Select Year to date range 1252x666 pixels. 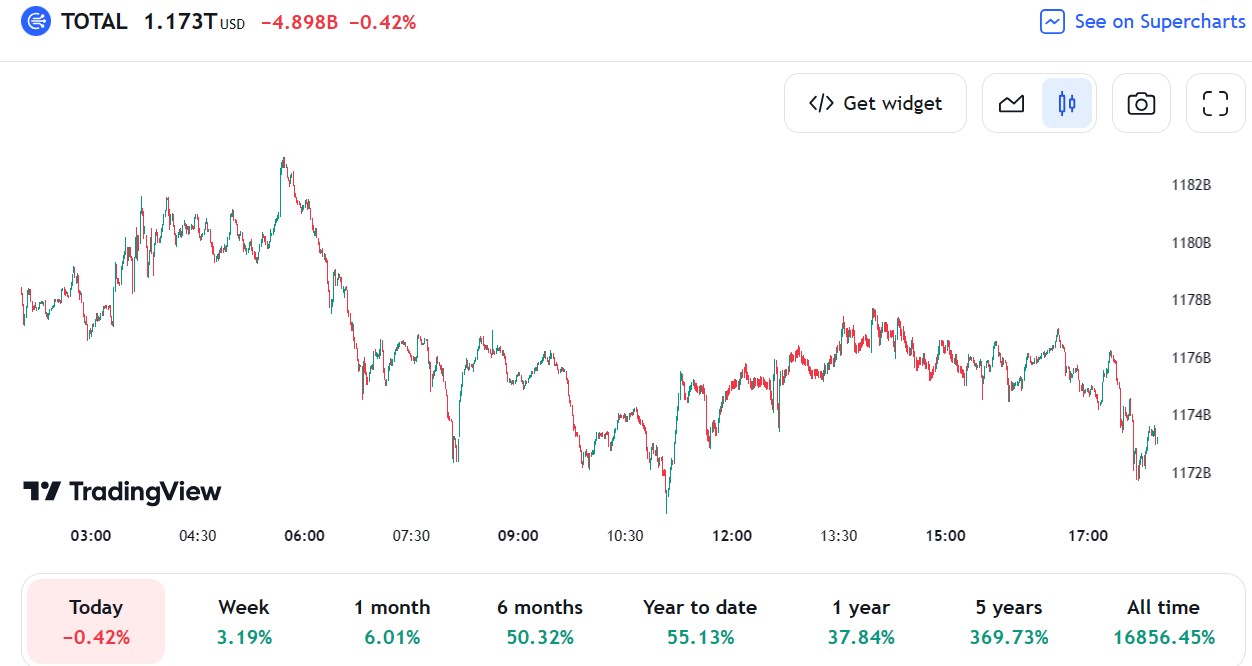tap(700, 621)
